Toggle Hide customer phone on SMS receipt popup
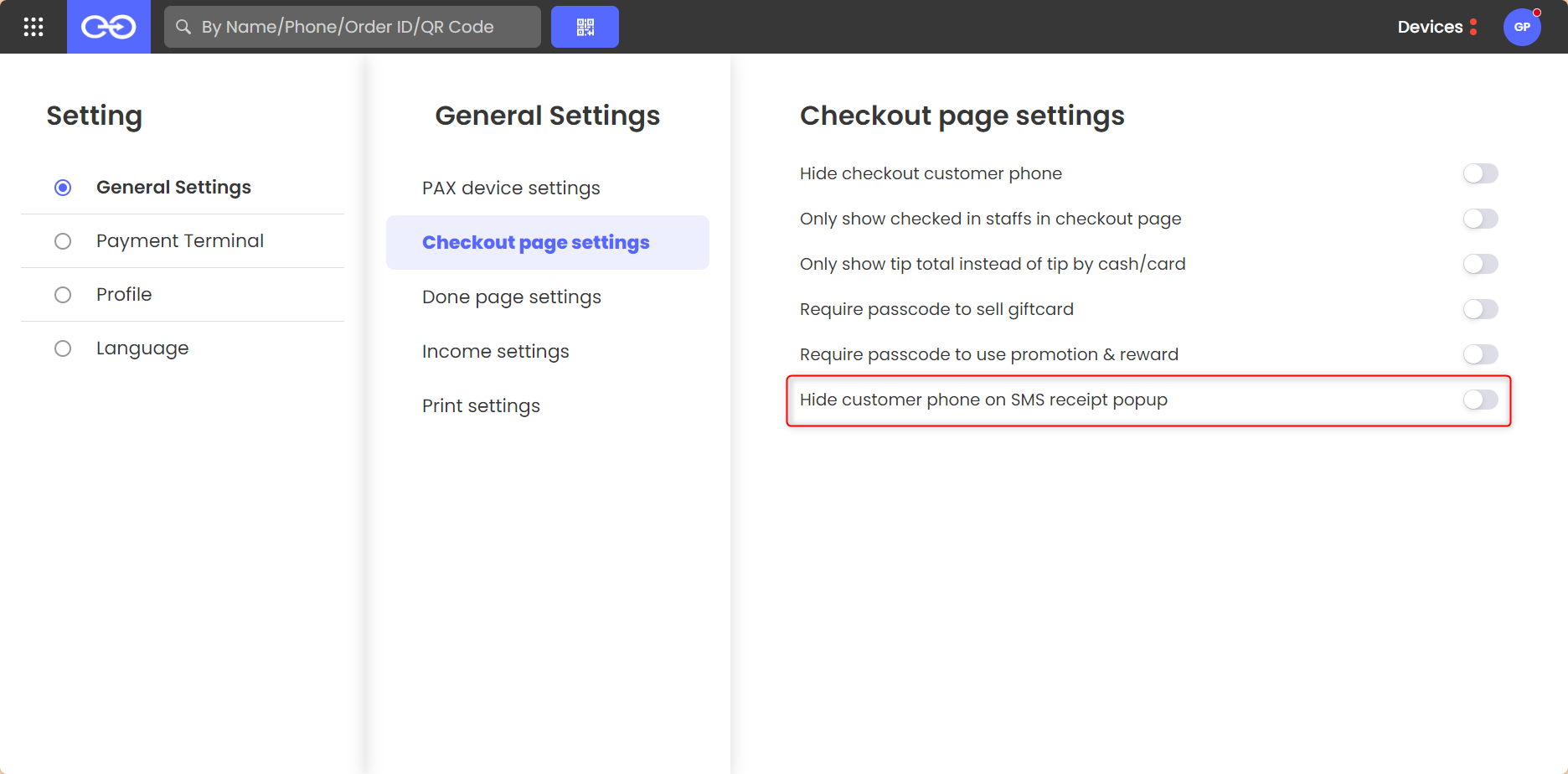 tap(1480, 400)
